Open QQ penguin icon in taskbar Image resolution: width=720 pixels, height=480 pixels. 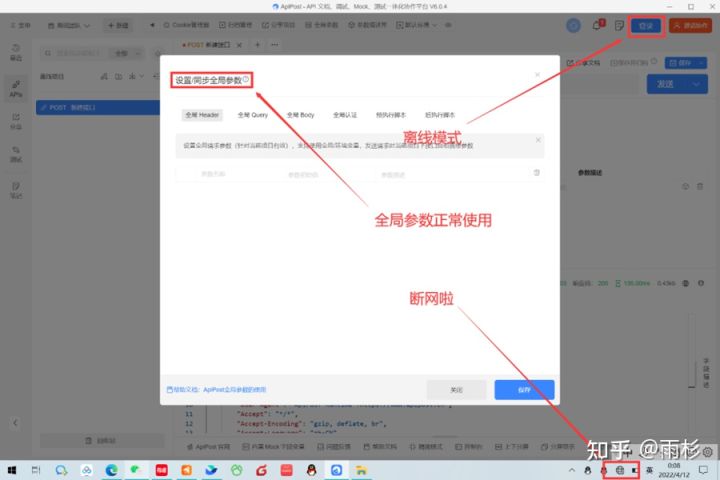pos(311,470)
